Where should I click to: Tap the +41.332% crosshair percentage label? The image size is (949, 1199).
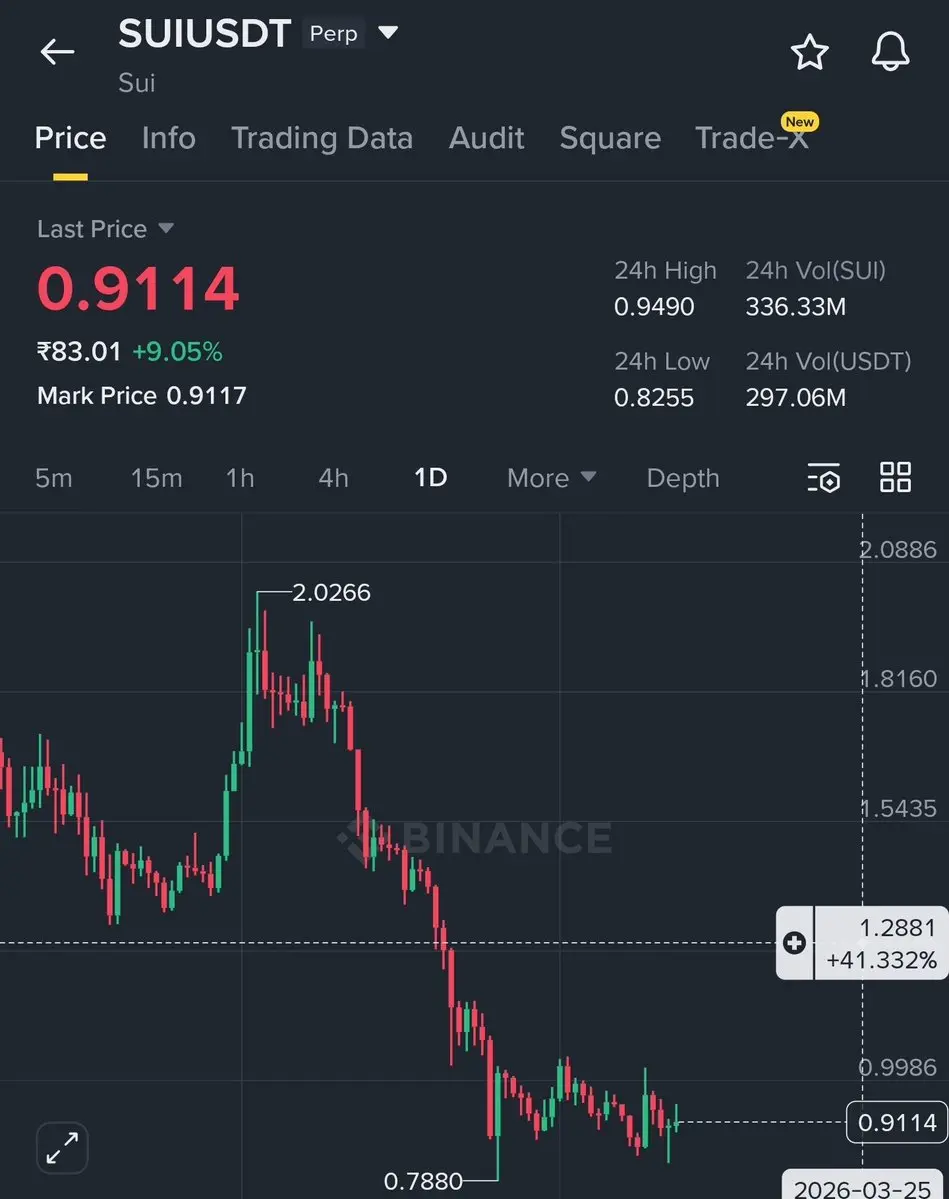pos(882,960)
